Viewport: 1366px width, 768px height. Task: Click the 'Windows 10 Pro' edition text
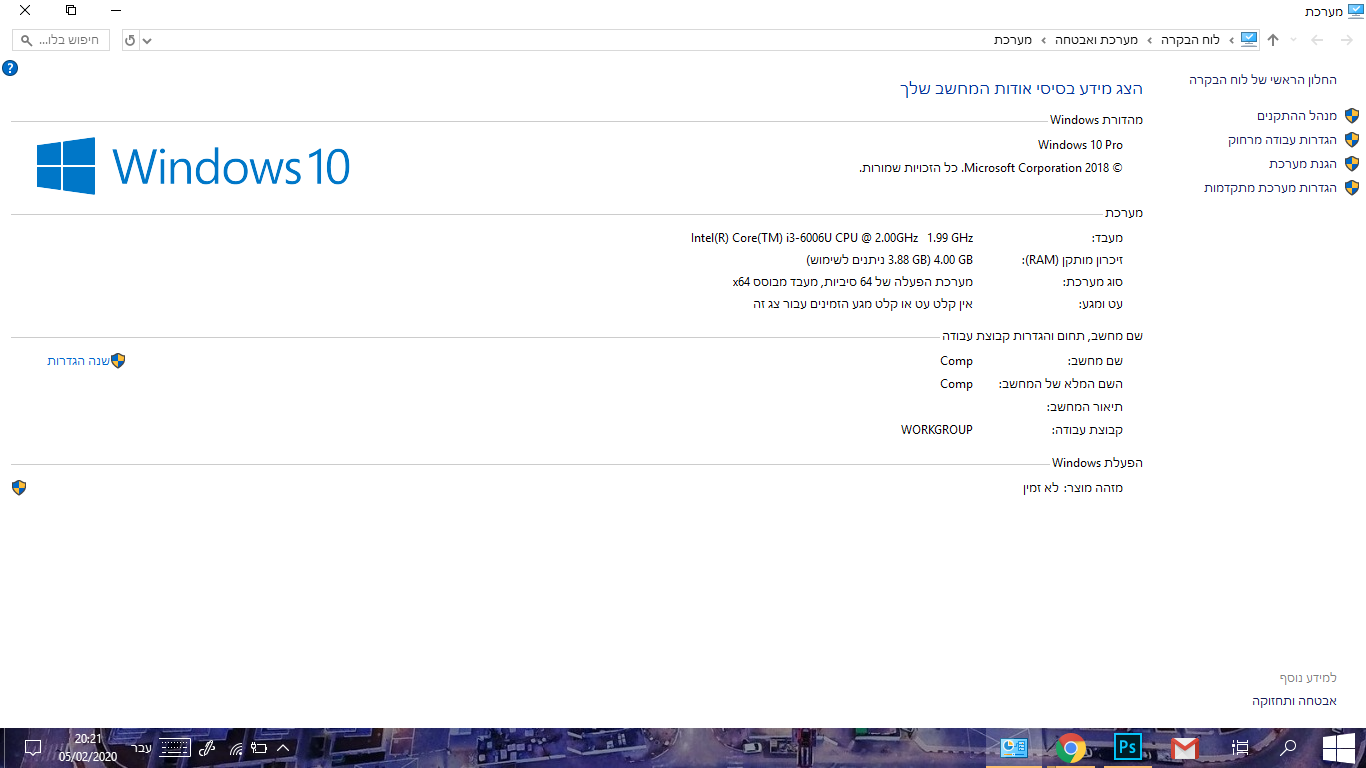(x=1080, y=145)
